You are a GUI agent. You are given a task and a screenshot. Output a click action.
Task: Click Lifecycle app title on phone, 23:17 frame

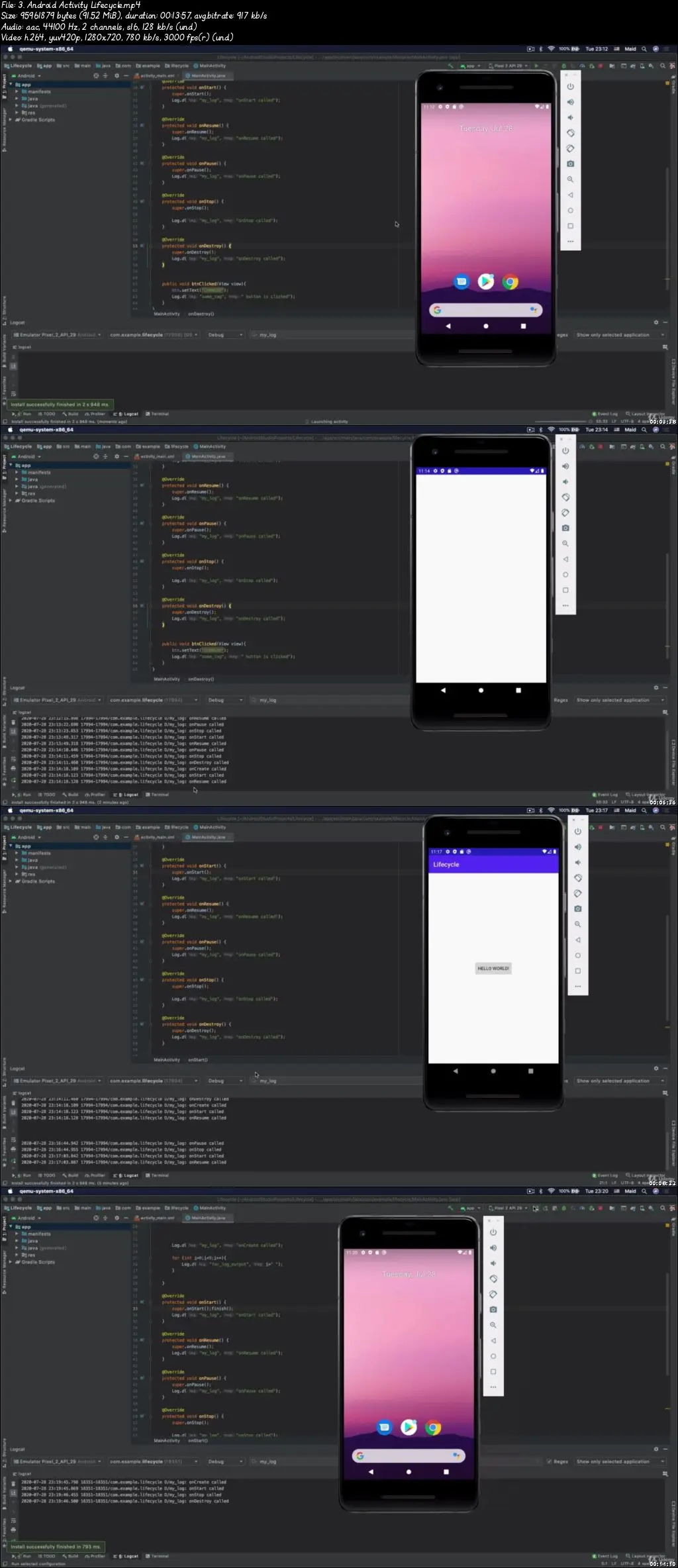click(x=446, y=864)
